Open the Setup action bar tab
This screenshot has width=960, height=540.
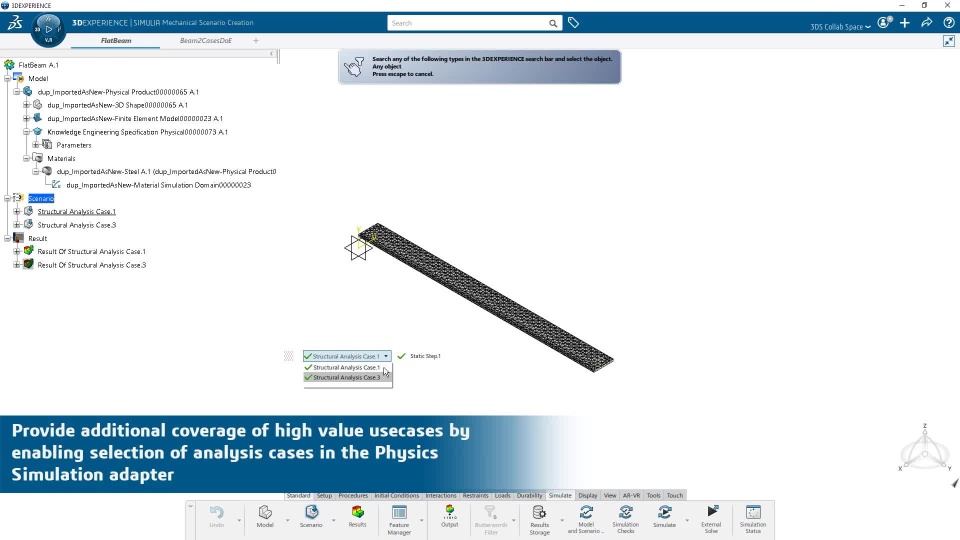point(324,495)
